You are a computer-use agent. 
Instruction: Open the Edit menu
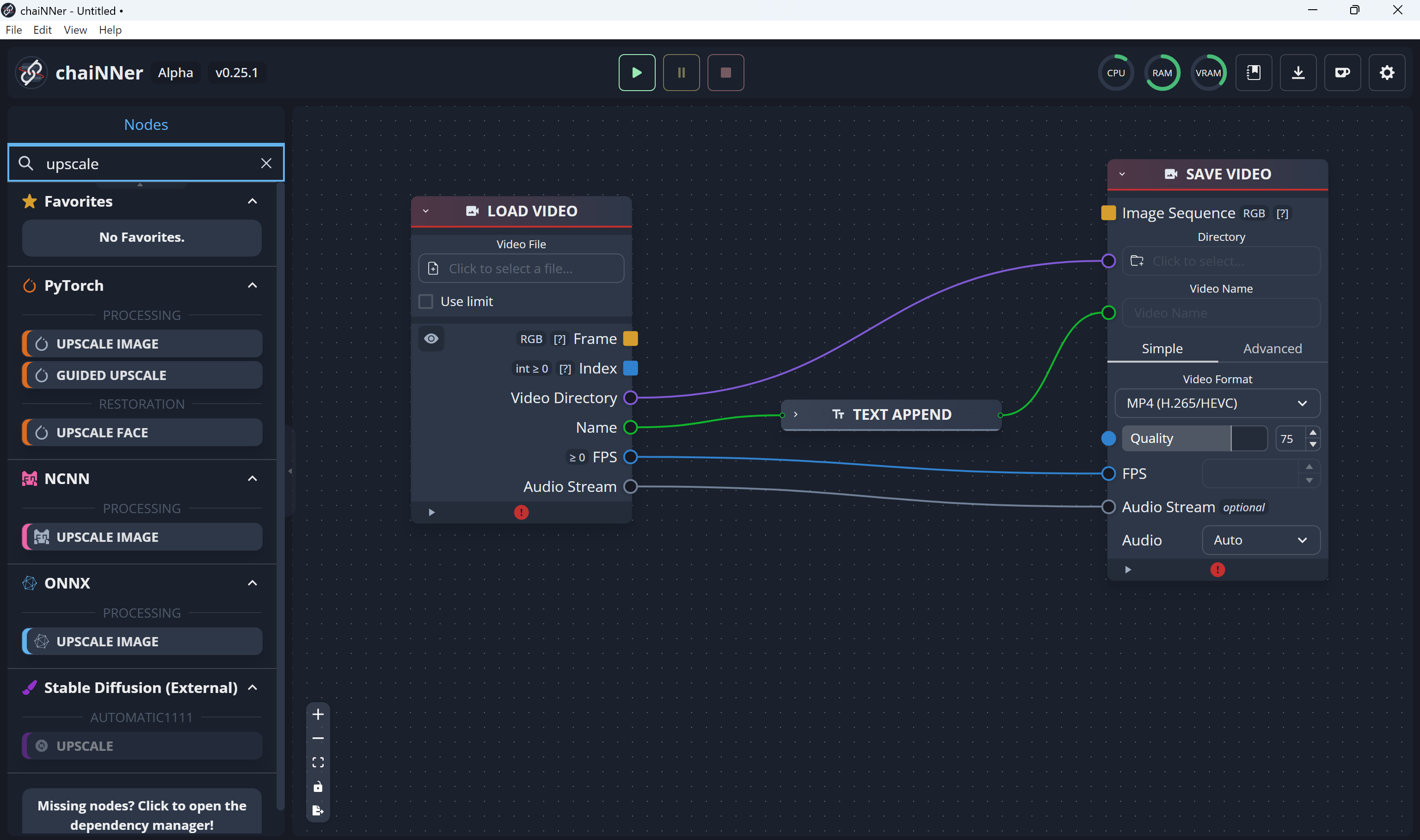point(43,30)
